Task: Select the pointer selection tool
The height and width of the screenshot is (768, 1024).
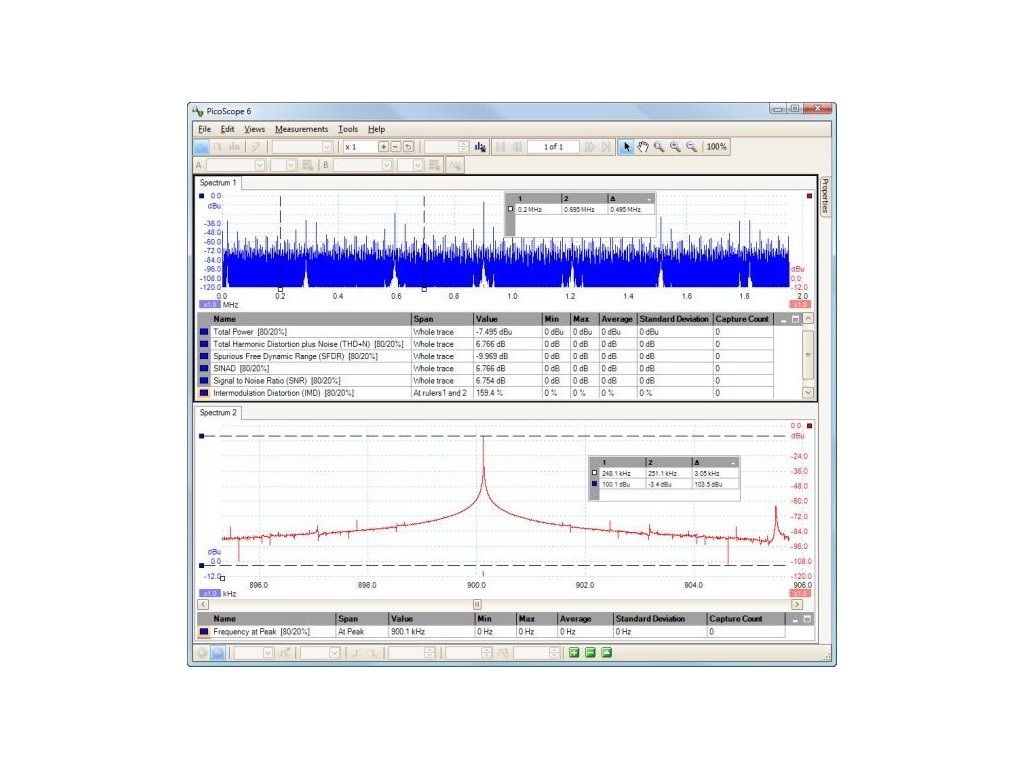Action: (x=626, y=147)
